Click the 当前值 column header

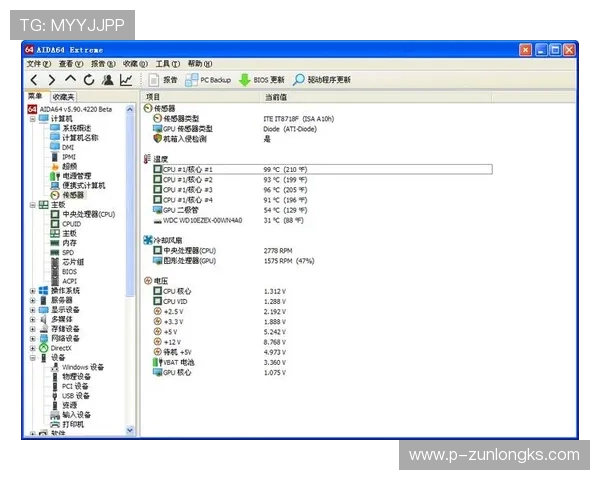tap(276, 97)
